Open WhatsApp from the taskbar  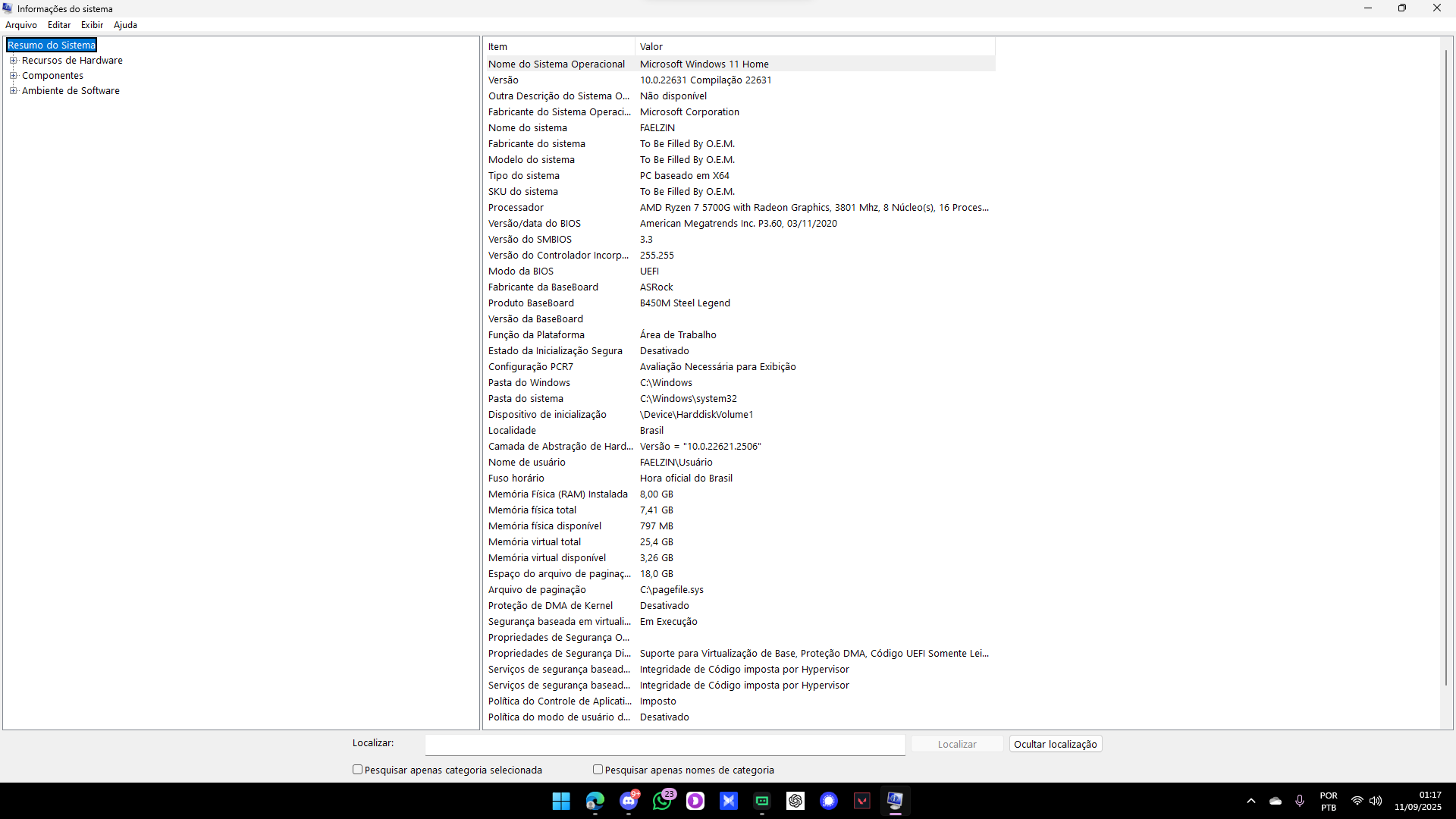(x=662, y=801)
